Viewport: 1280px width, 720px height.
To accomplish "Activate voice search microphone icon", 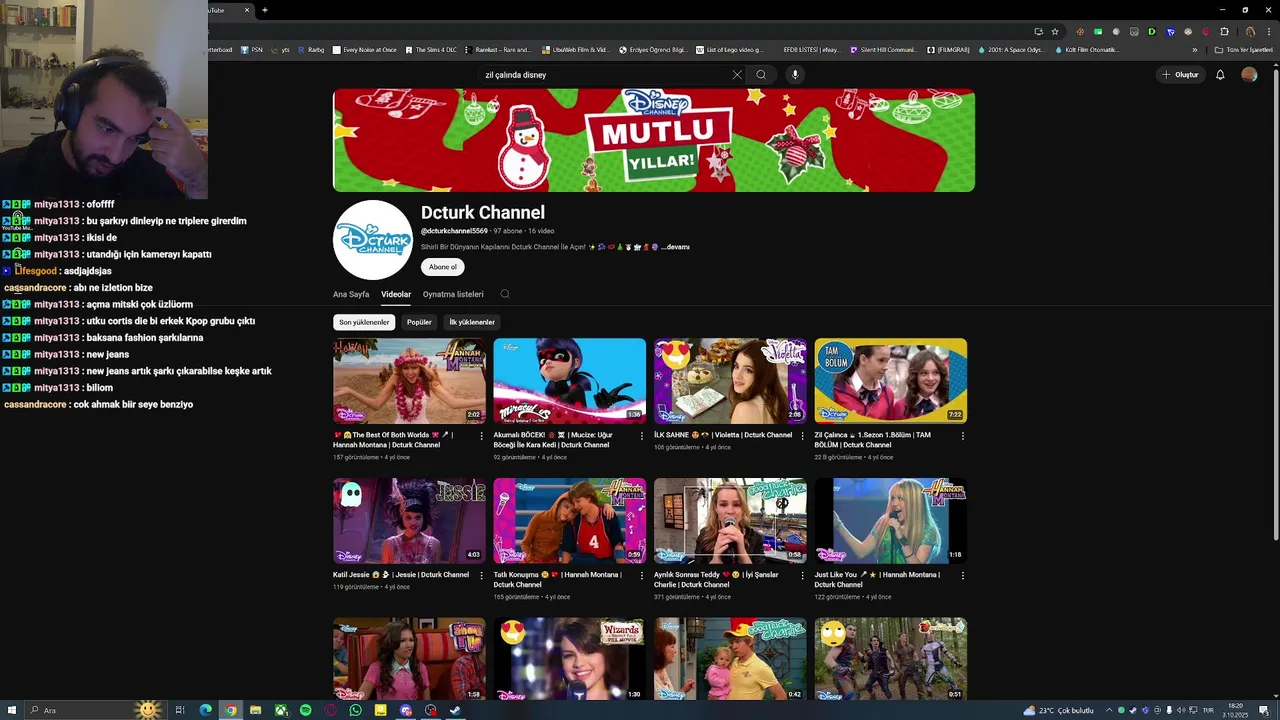I will click(x=795, y=75).
